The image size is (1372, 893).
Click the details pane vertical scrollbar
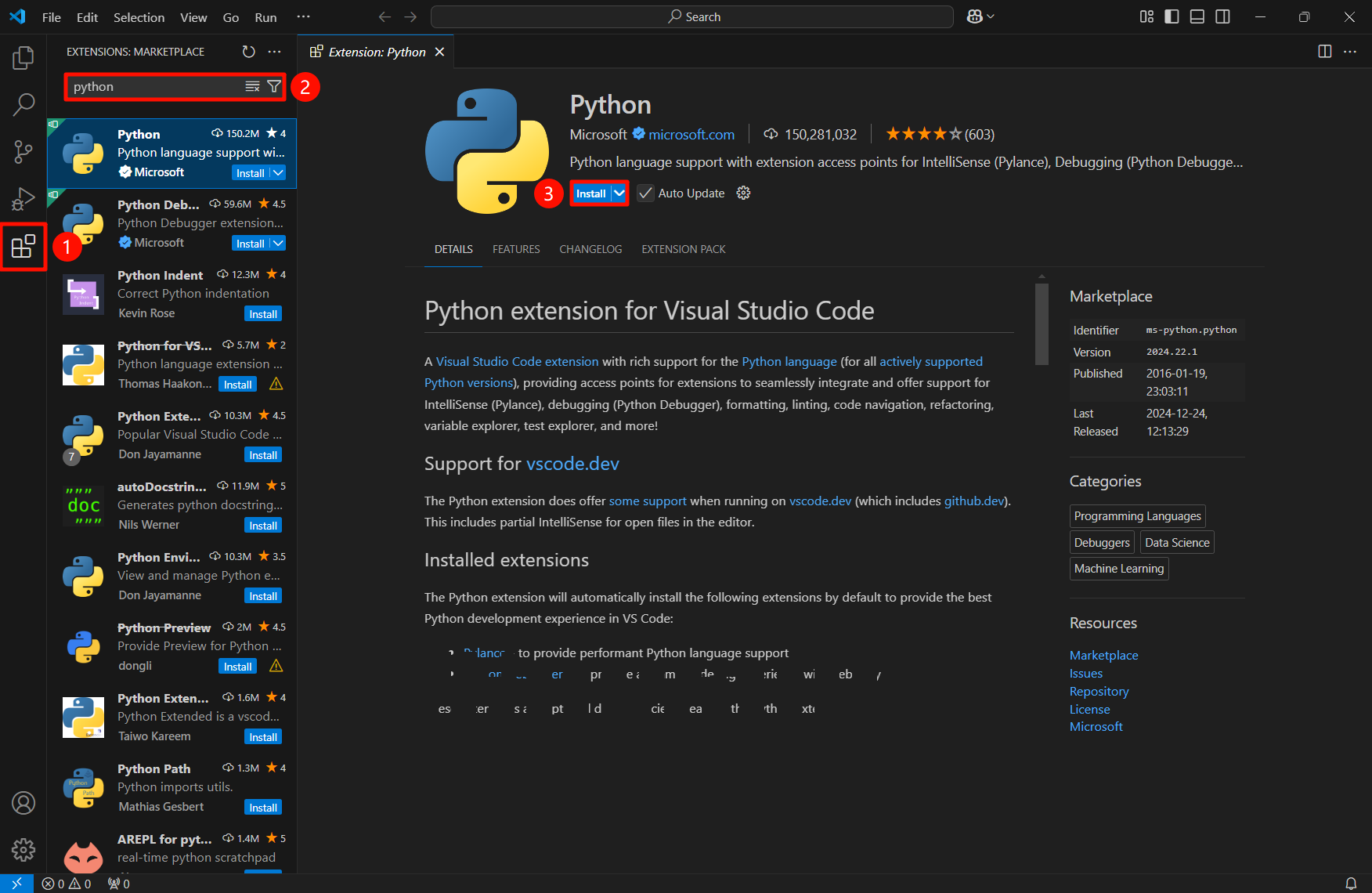click(x=1042, y=324)
